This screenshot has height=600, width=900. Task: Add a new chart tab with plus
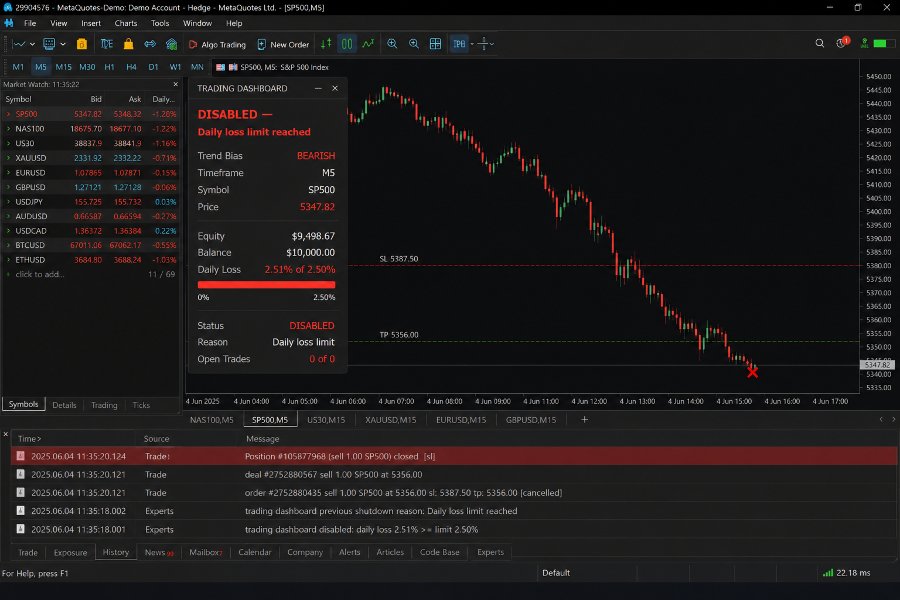pyautogui.click(x=584, y=420)
